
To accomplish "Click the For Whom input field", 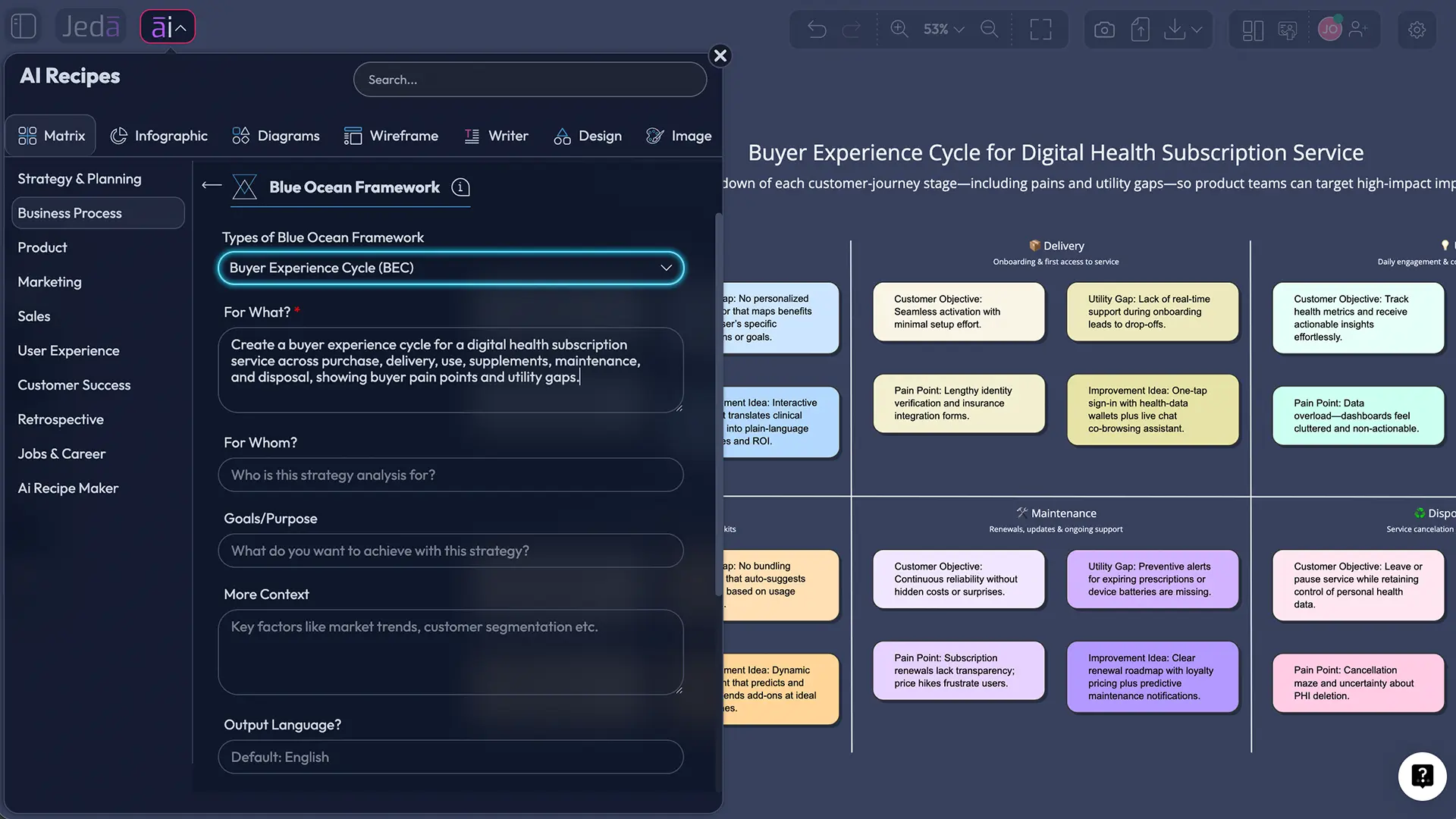I will [x=450, y=475].
